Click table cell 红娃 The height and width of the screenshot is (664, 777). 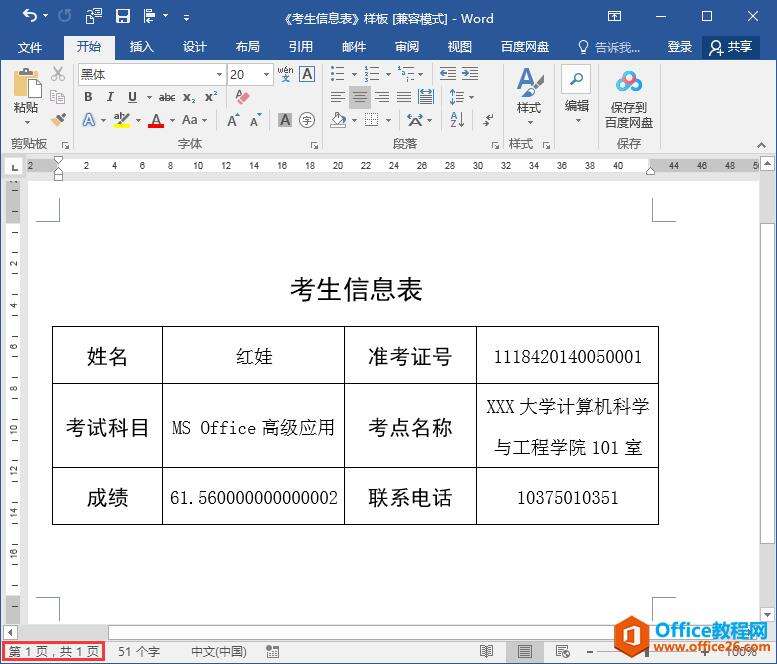pos(254,356)
